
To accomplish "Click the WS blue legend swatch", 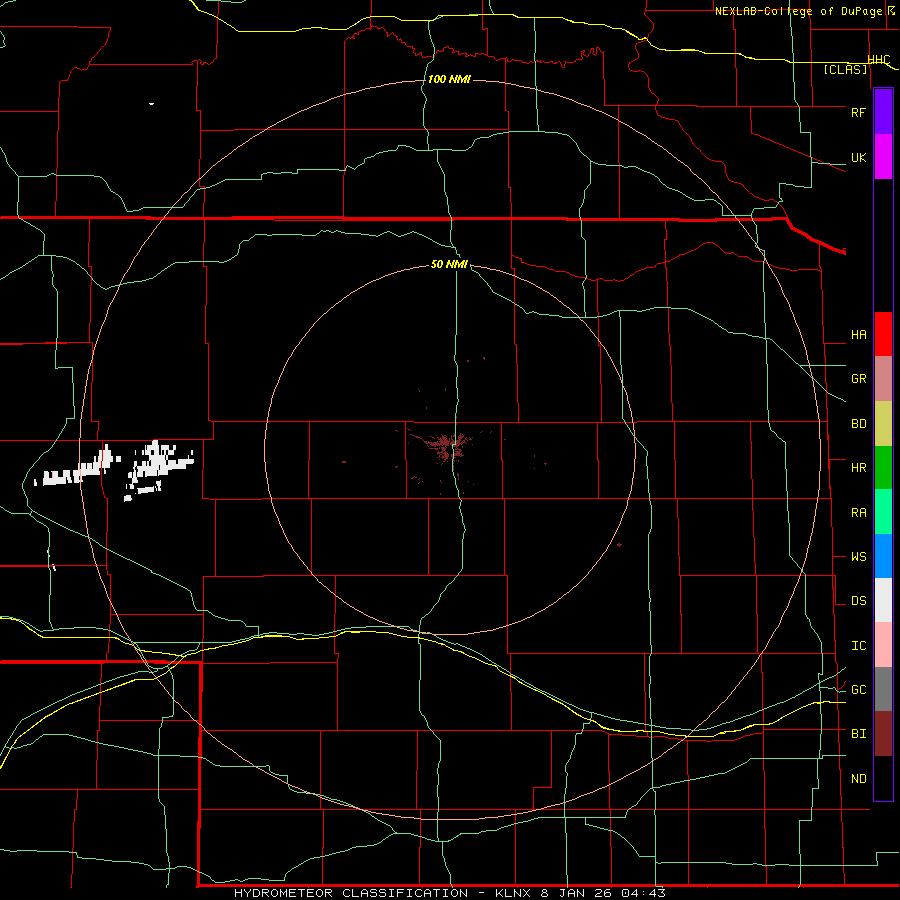I will (883, 556).
